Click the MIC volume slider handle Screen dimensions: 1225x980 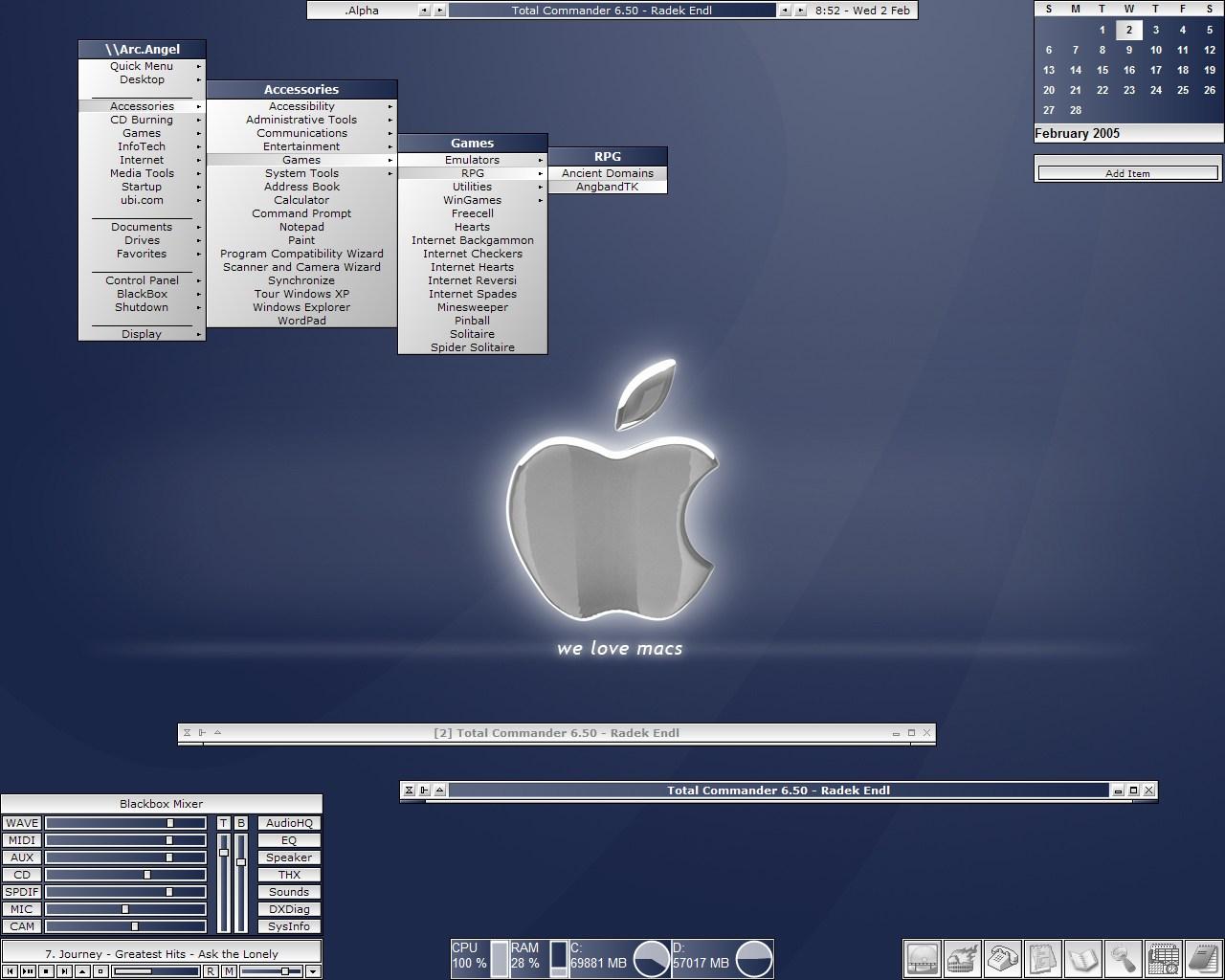[x=125, y=909]
